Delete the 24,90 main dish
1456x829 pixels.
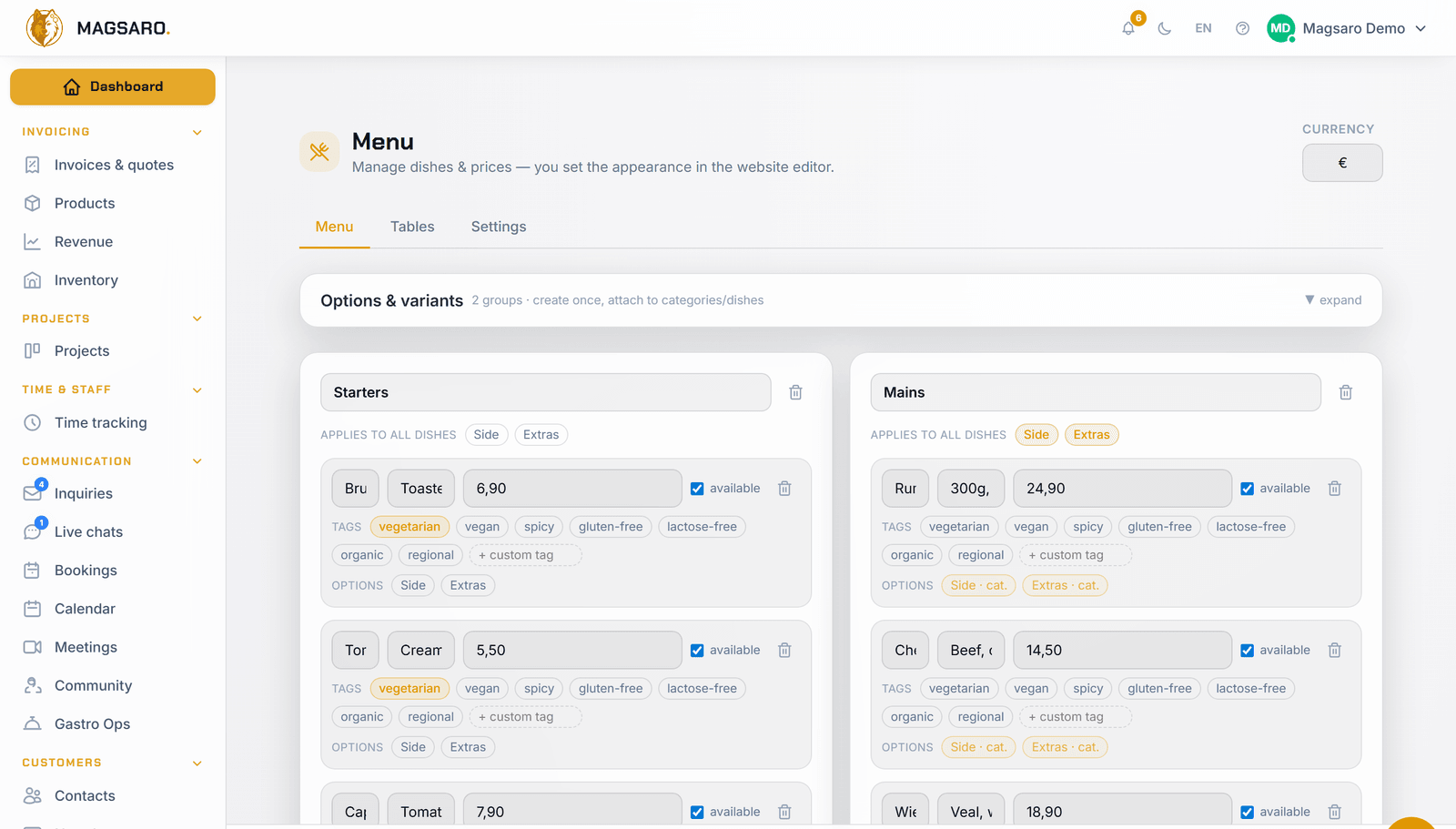pos(1335,489)
